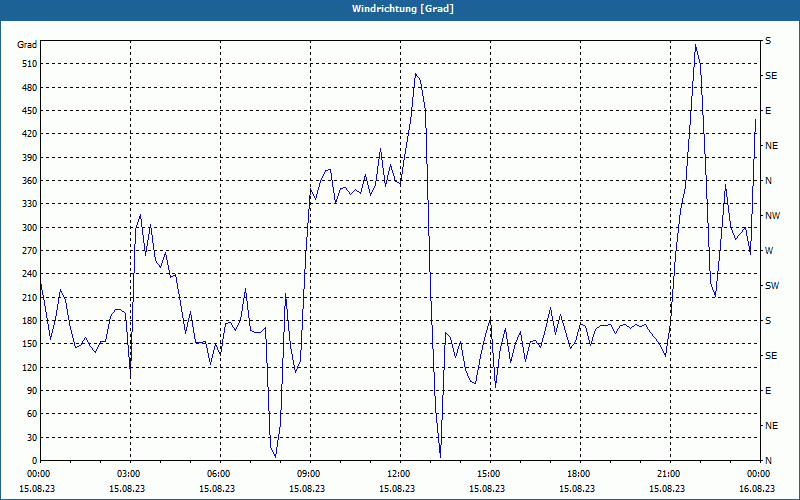
Task: Click the chart title Windrichtung [Grad]
Action: click(403, 9)
